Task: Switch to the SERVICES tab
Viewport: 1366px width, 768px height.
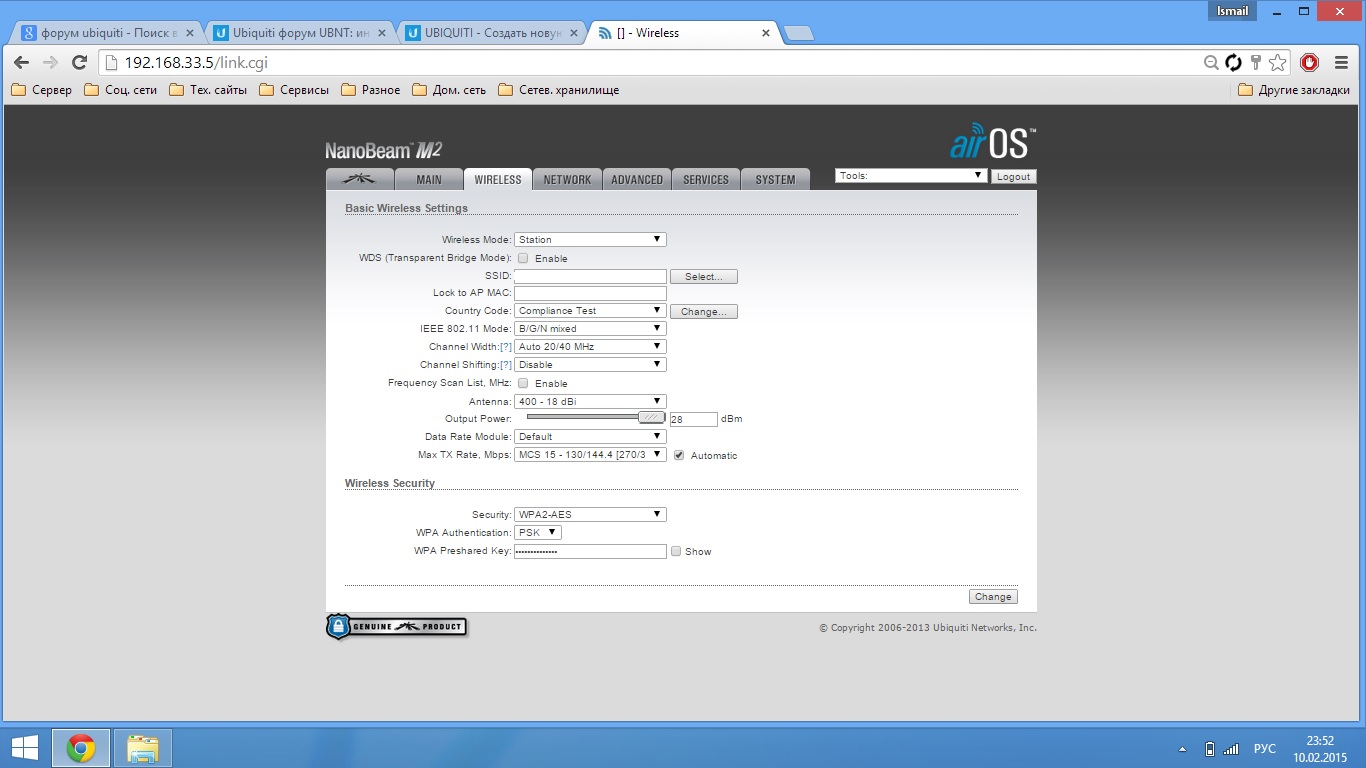Action: pos(706,180)
